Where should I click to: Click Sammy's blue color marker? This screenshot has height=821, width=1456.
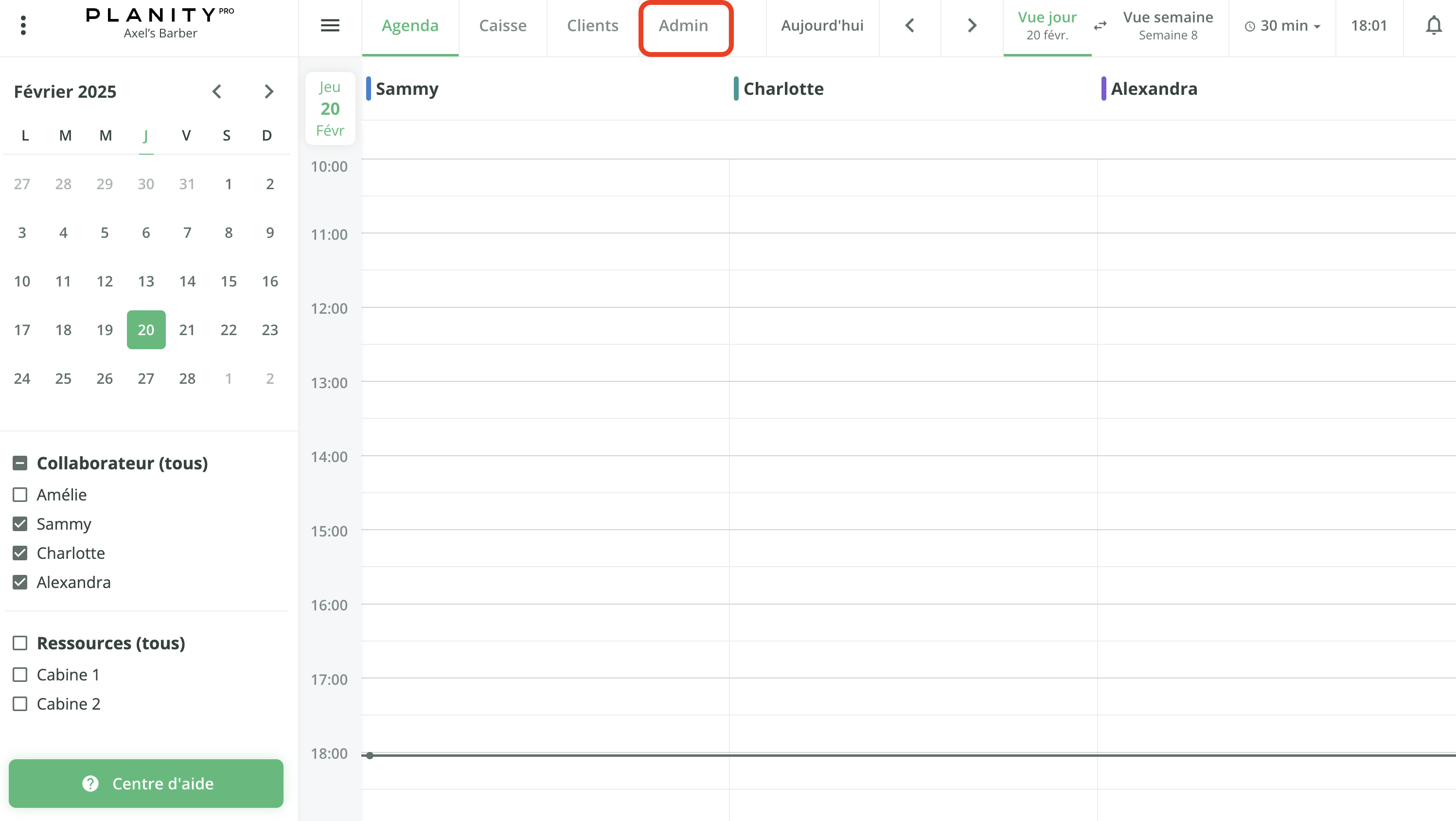click(x=369, y=89)
